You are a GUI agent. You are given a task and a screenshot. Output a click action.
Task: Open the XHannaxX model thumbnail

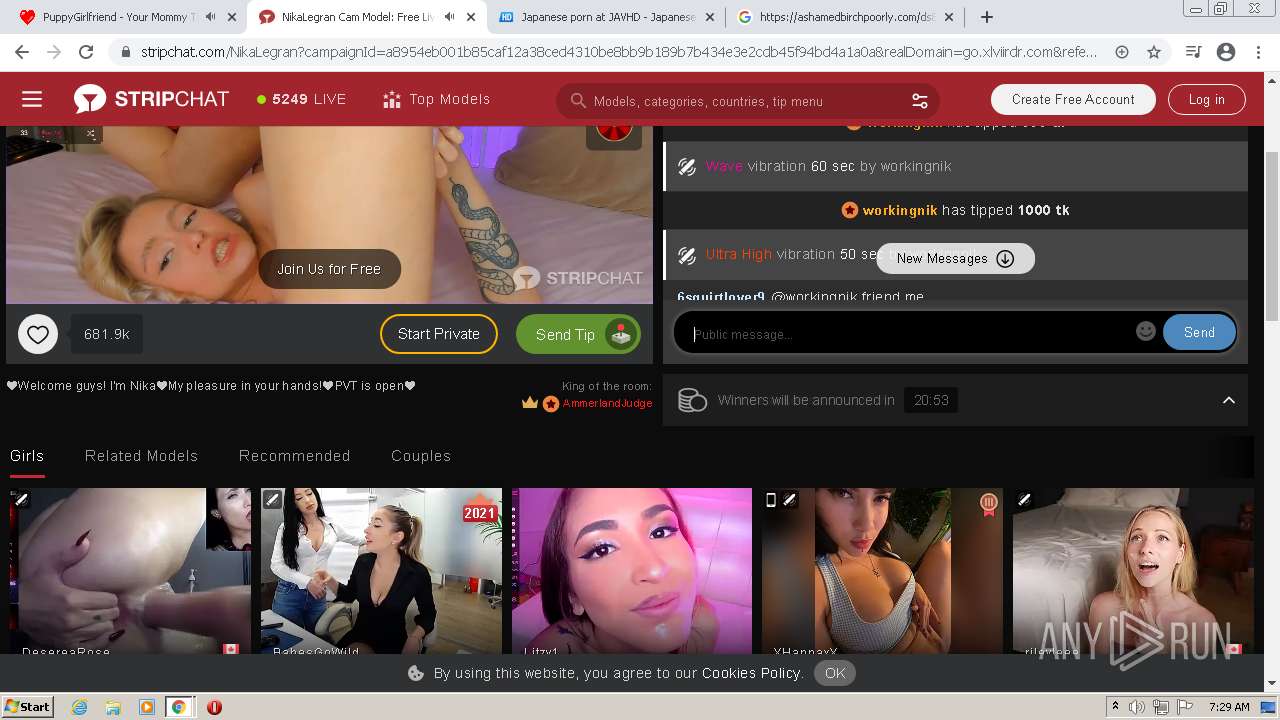tap(882, 572)
